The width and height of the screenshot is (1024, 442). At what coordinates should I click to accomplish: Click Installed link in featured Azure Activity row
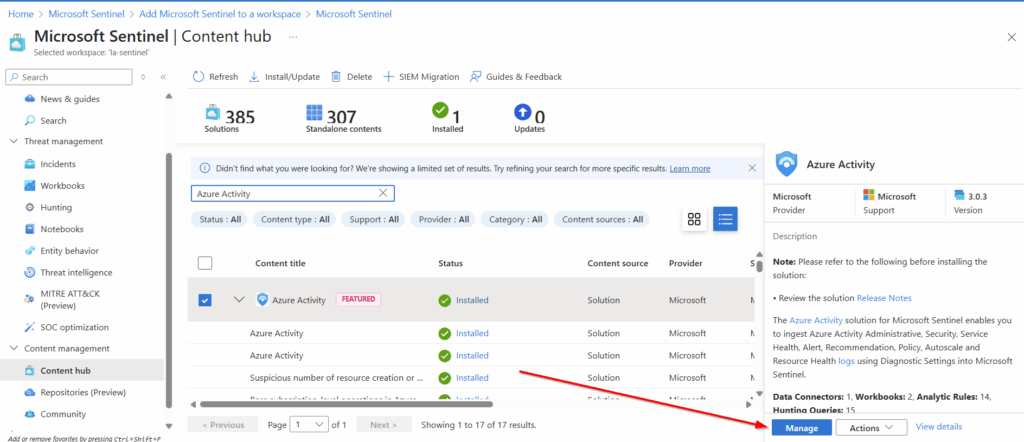point(472,300)
